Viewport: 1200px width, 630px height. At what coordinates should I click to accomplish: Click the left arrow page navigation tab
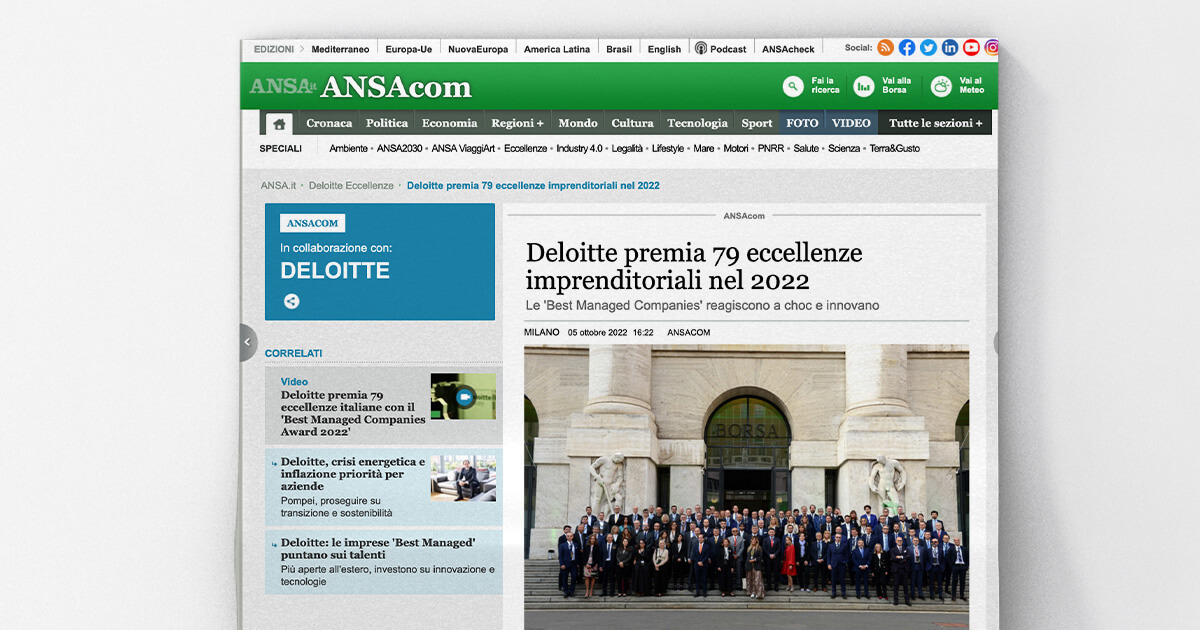(x=248, y=342)
